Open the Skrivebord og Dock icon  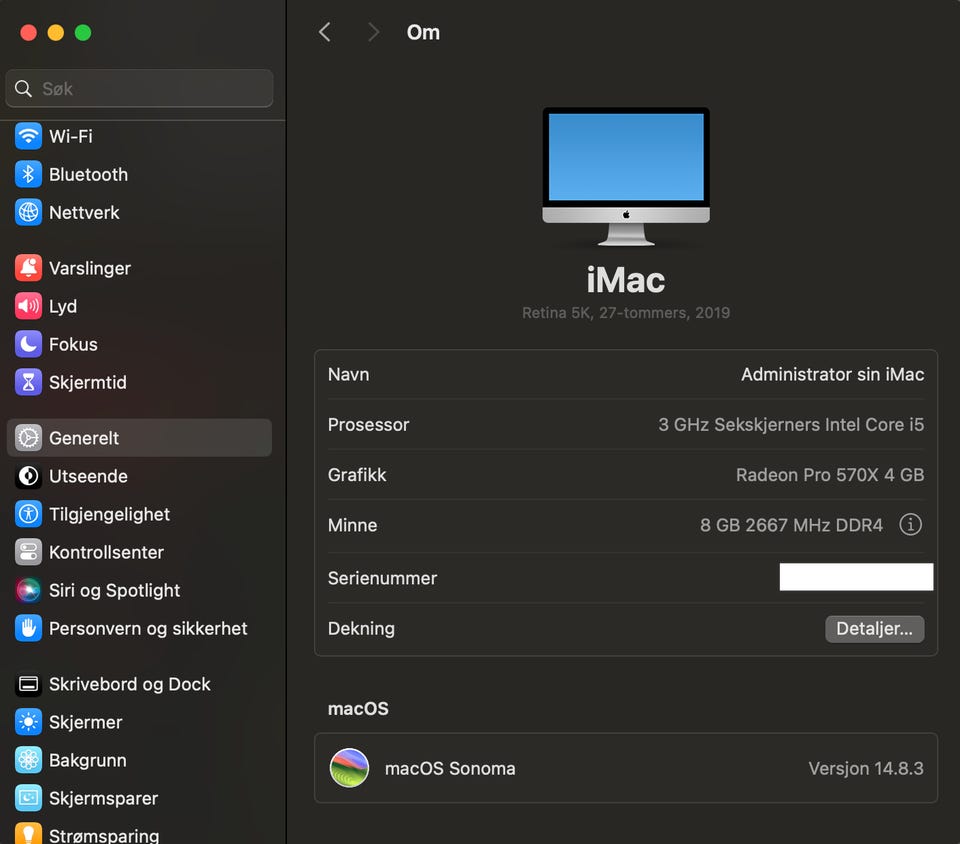pyautogui.click(x=28, y=684)
